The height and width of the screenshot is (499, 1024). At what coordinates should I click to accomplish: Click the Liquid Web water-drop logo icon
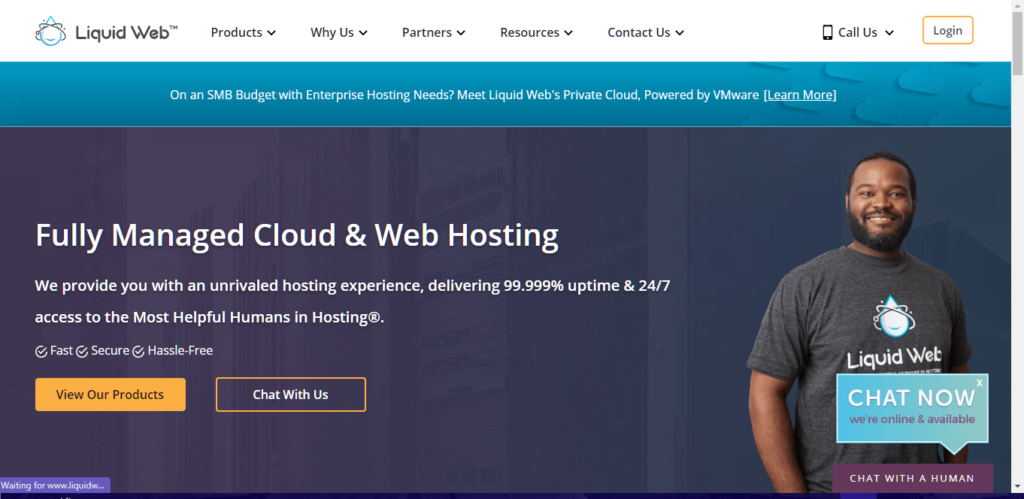coord(50,31)
